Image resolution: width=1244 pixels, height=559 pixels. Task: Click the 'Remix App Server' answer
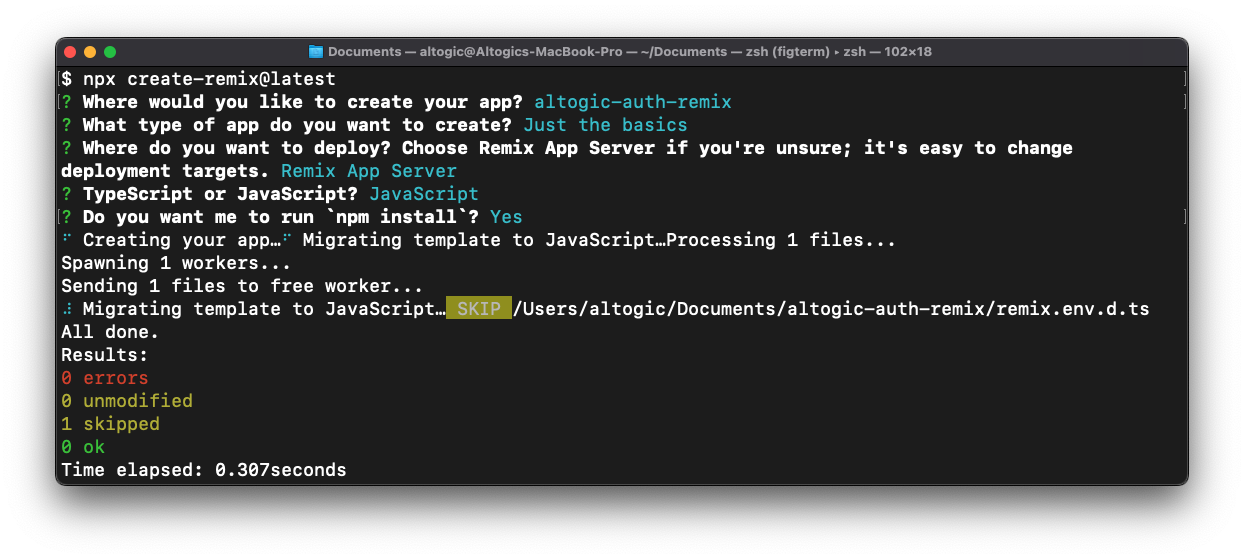click(369, 171)
